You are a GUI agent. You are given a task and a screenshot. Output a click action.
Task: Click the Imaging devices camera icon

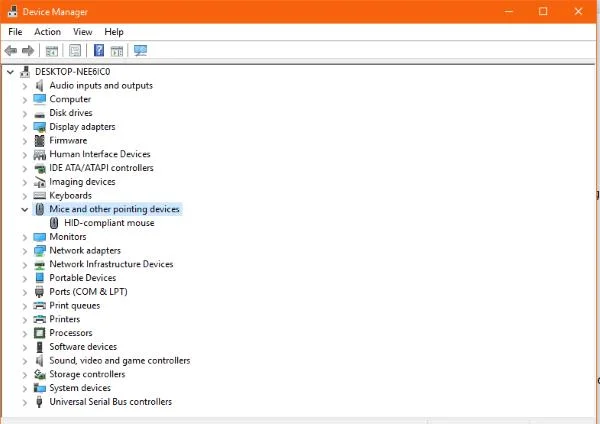[39, 182]
